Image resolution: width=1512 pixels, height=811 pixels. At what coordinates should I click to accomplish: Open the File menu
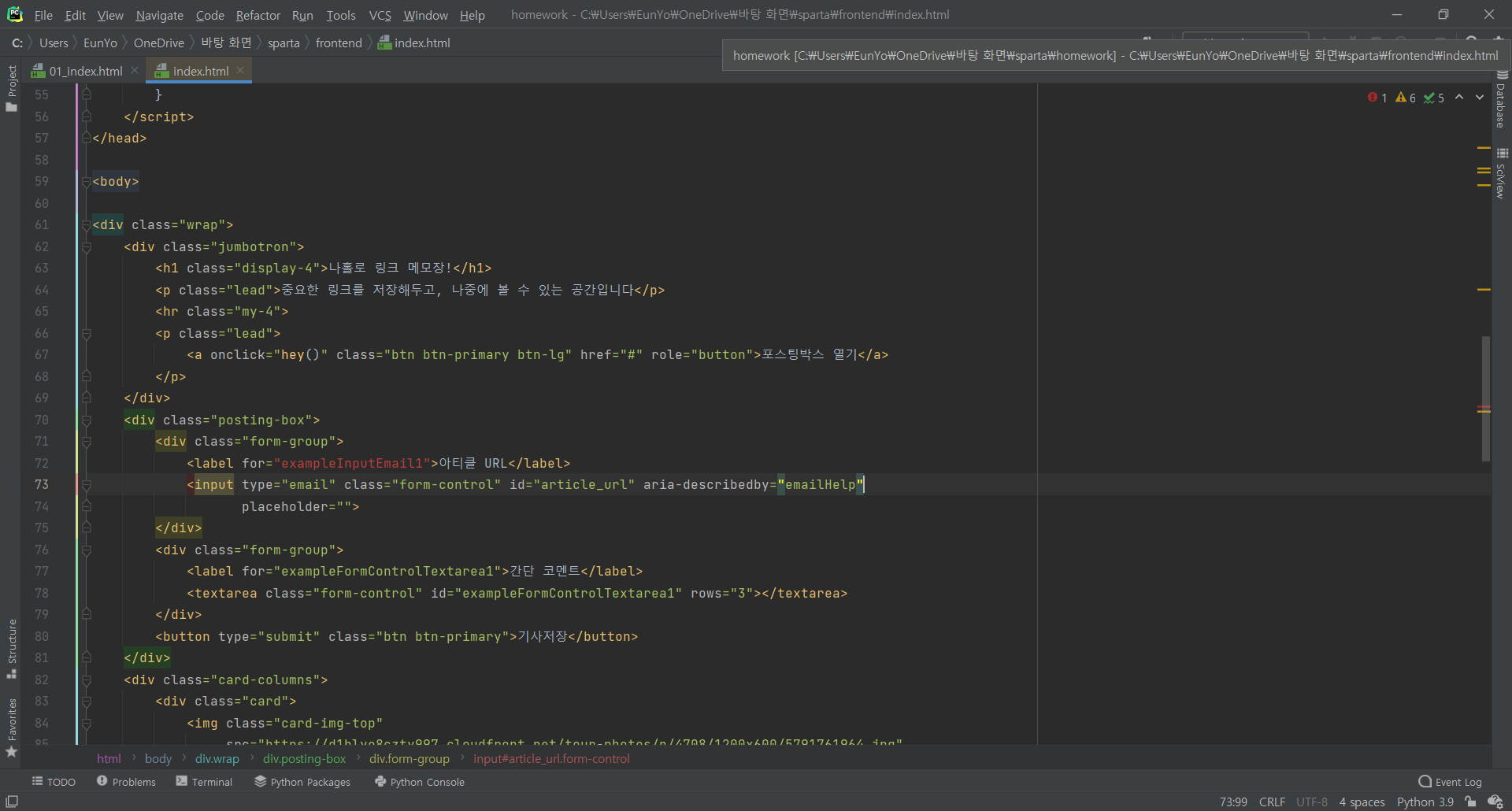pos(43,15)
